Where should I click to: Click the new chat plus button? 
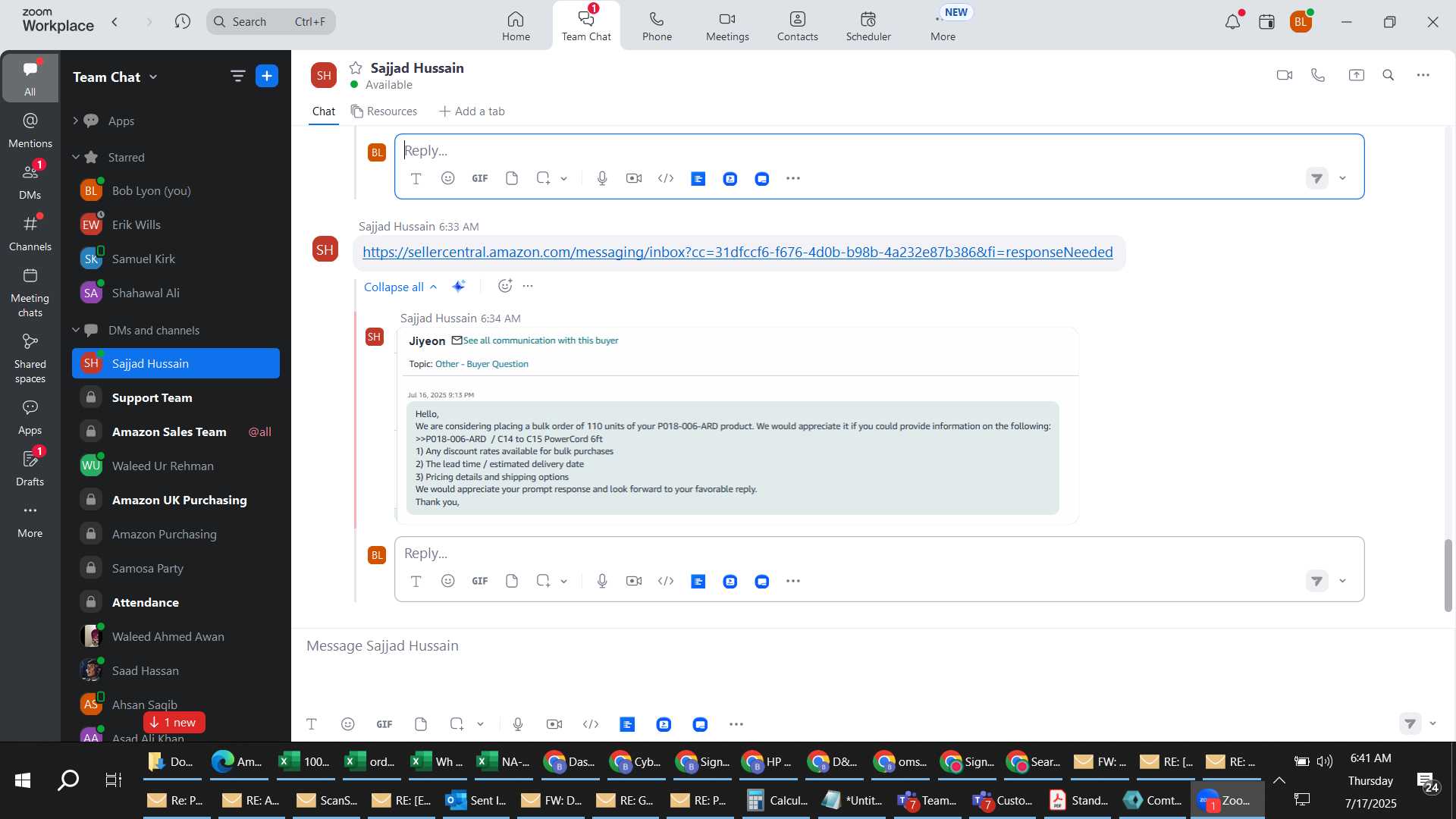(x=267, y=76)
